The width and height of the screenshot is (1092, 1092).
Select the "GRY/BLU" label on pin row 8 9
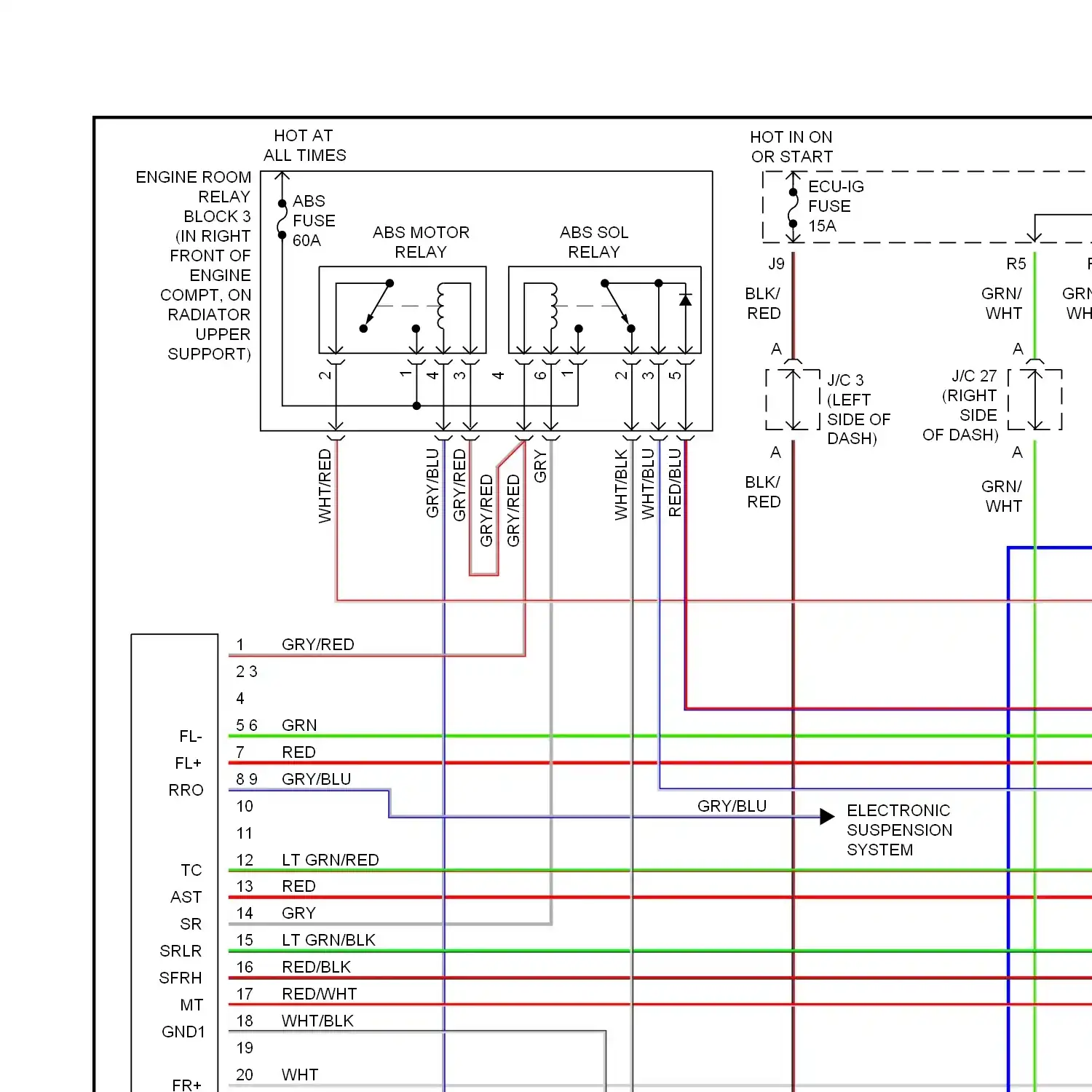[x=316, y=779]
